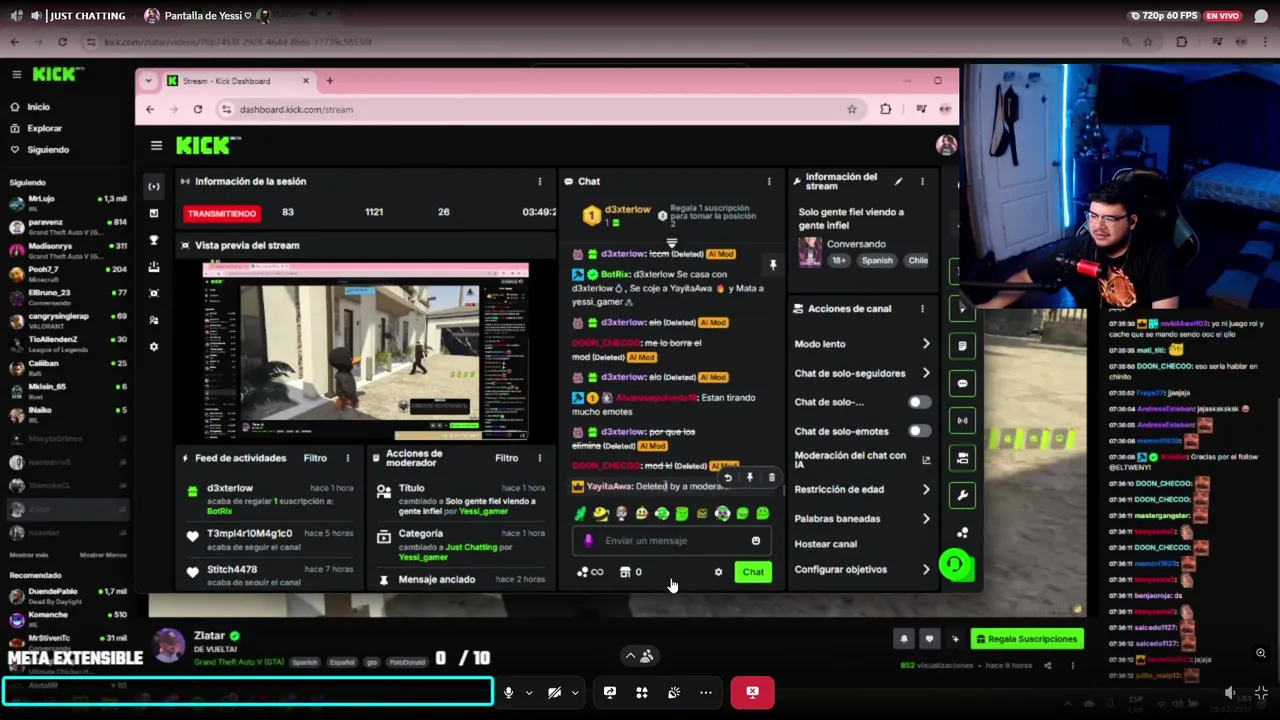Click red stop sharing button
The width and height of the screenshot is (1280, 720).
752,692
